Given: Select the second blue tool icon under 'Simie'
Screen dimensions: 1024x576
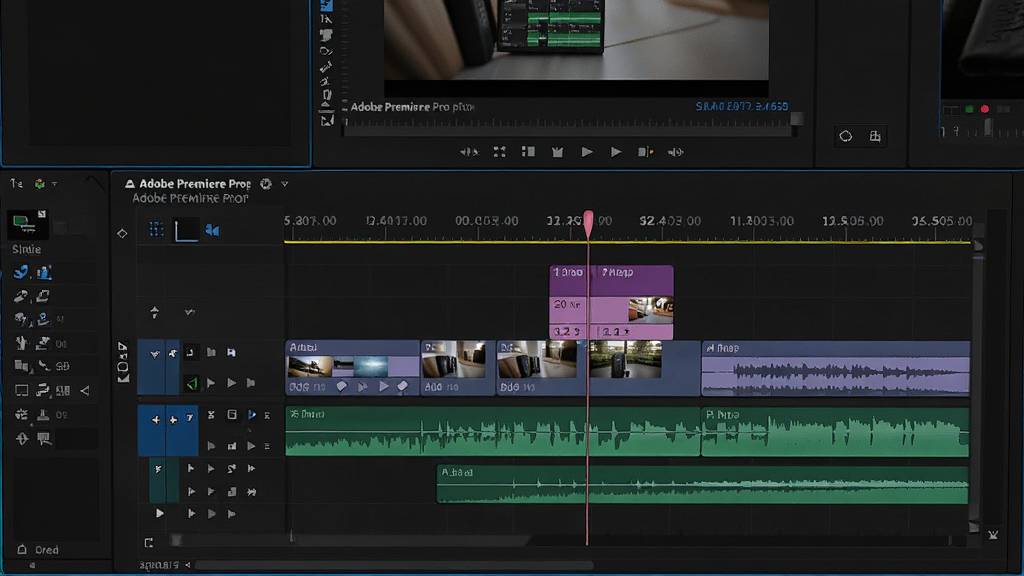Looking at the screenshot, I should (x=44, y=272).
